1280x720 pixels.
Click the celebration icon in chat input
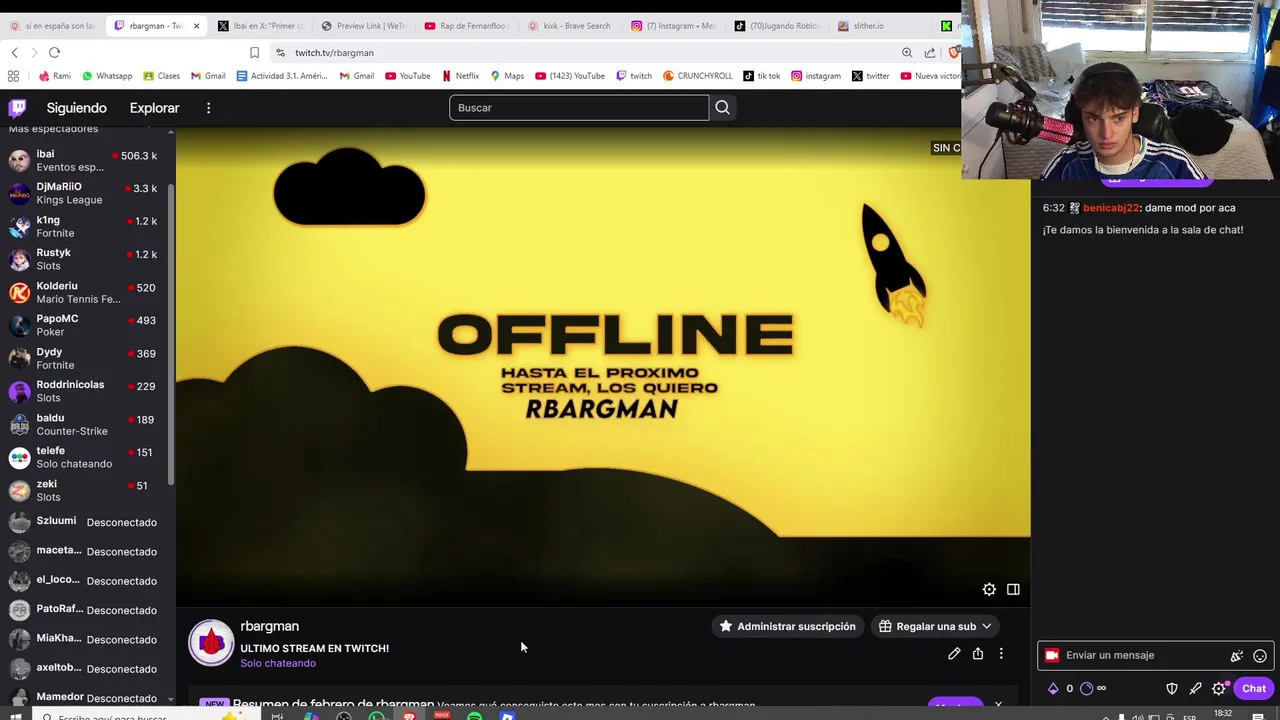click(x=1237, y=656)
